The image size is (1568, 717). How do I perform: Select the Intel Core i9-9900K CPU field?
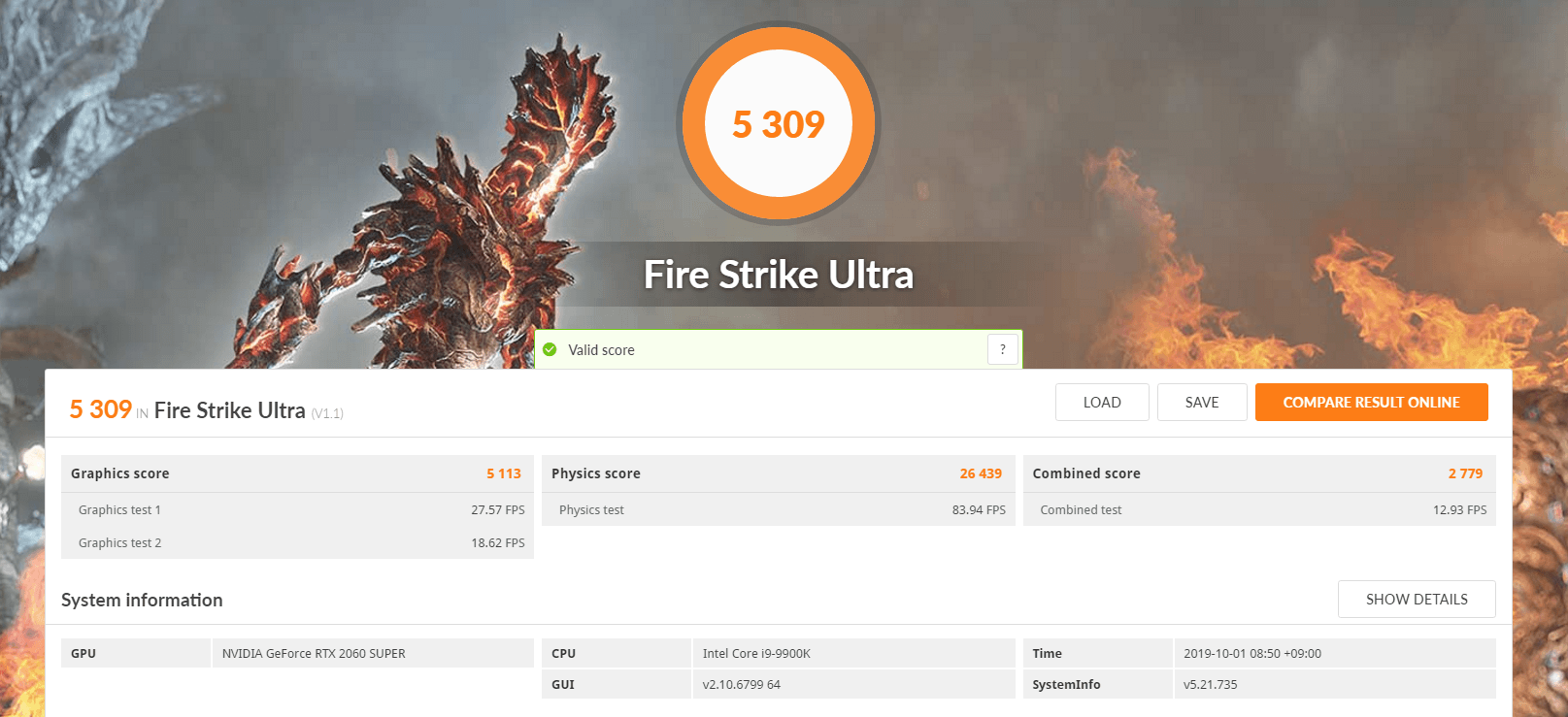pos(756,654)
